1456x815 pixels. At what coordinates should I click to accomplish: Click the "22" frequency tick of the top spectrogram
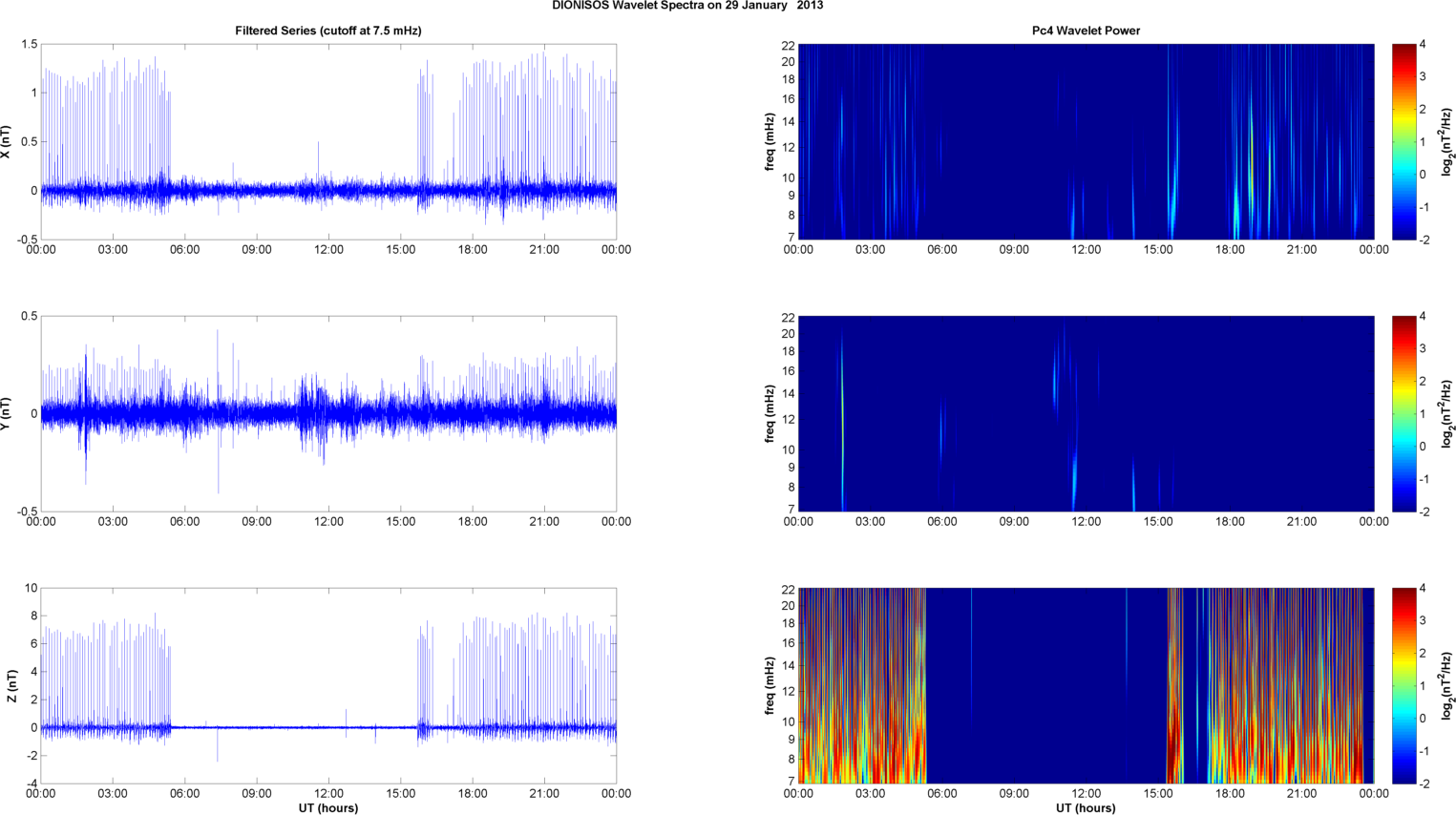(x=788, y=45)
